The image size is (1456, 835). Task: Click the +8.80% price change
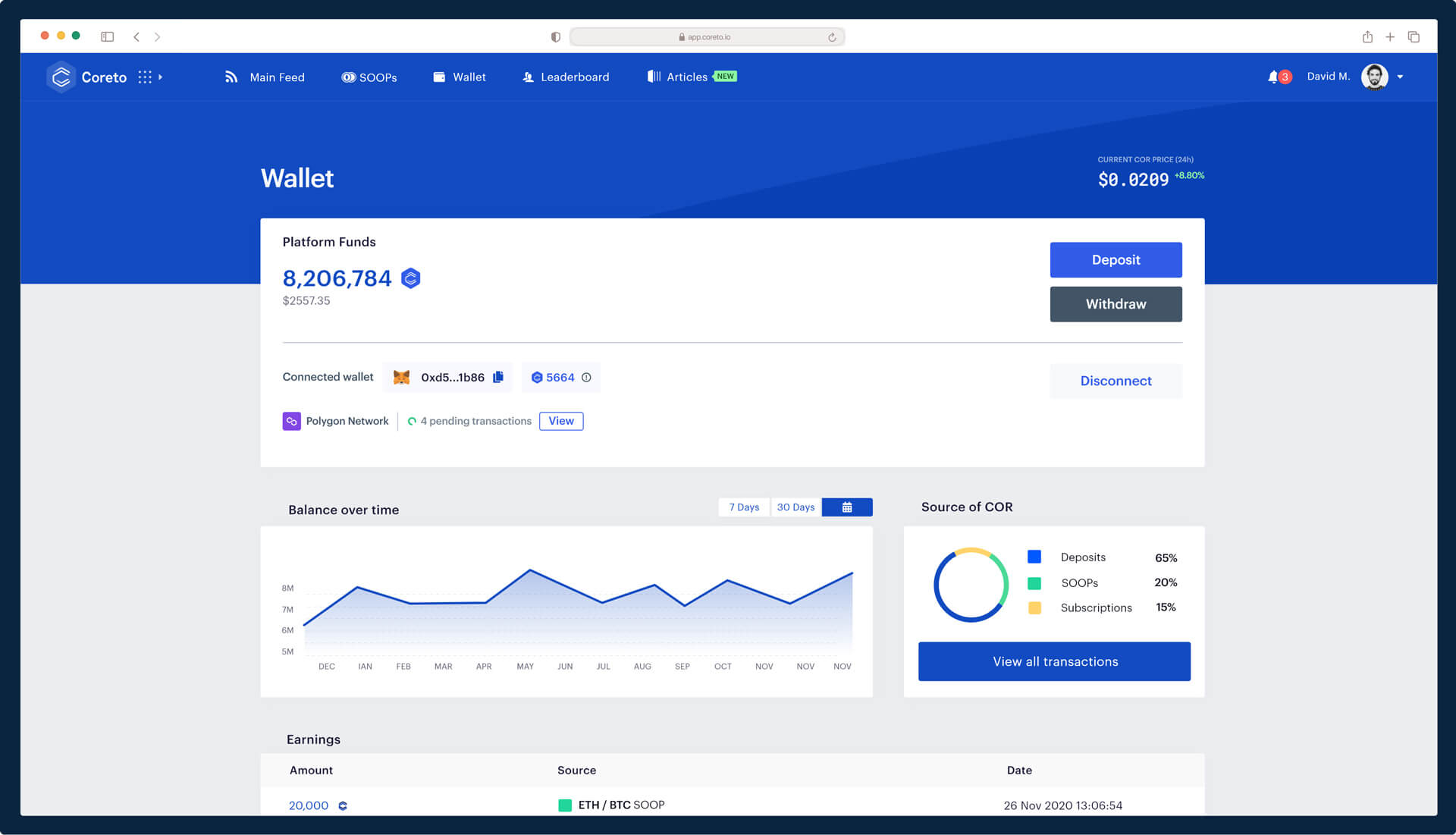(x=1189, y=176)
